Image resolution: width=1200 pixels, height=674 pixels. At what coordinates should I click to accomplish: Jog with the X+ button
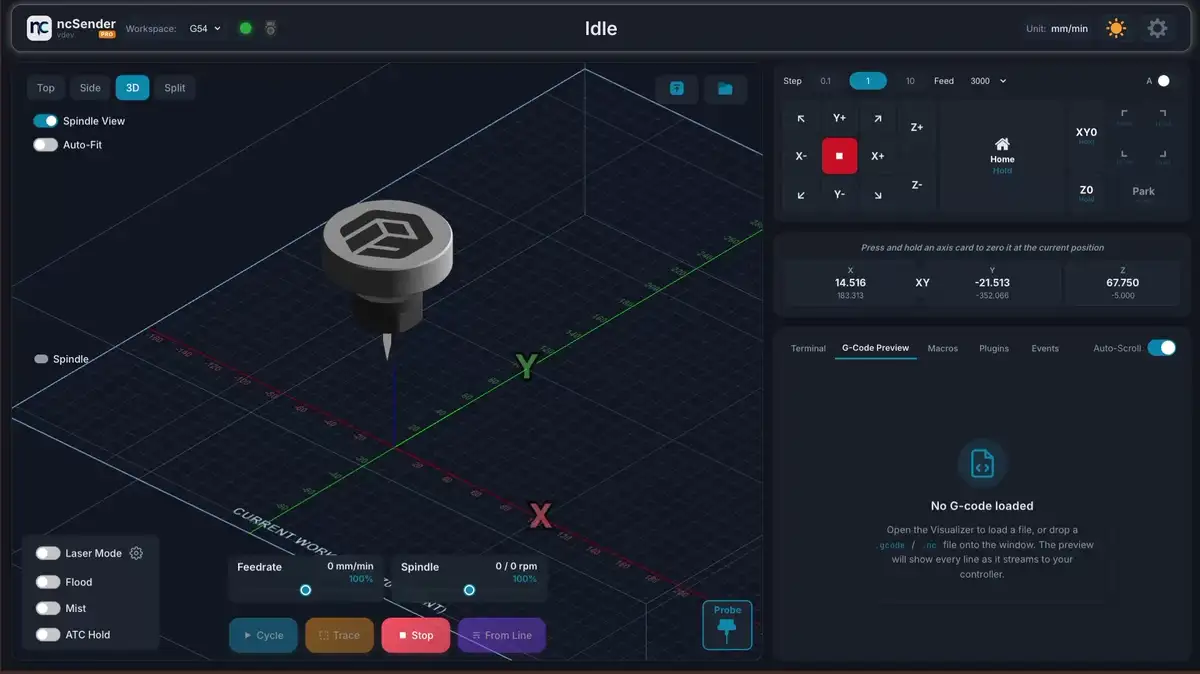(877, 156)
